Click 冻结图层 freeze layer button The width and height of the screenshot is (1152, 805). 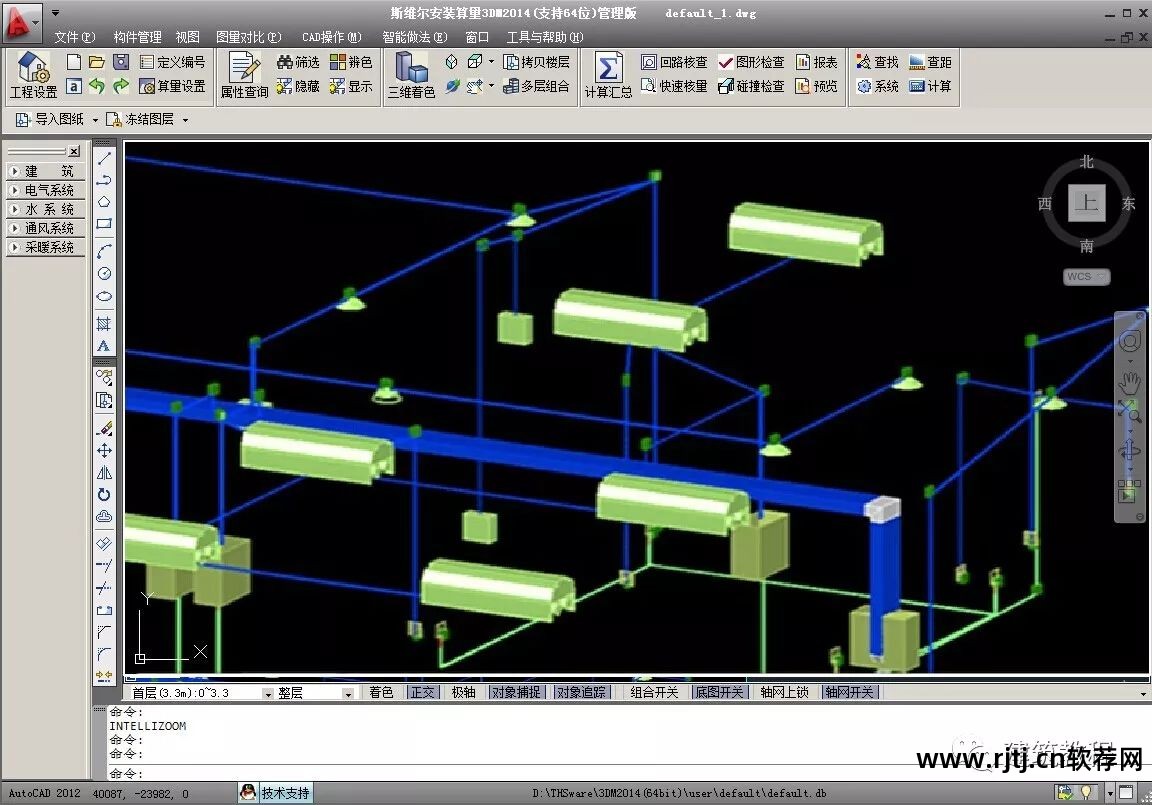[x=140, y=119]
